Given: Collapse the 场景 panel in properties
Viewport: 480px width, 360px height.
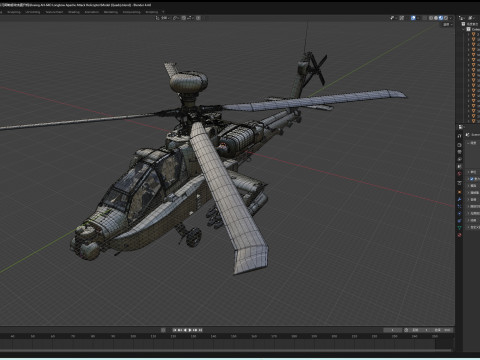Looking at the screenshot, I should pyautogui.click(x=473, y=143).
